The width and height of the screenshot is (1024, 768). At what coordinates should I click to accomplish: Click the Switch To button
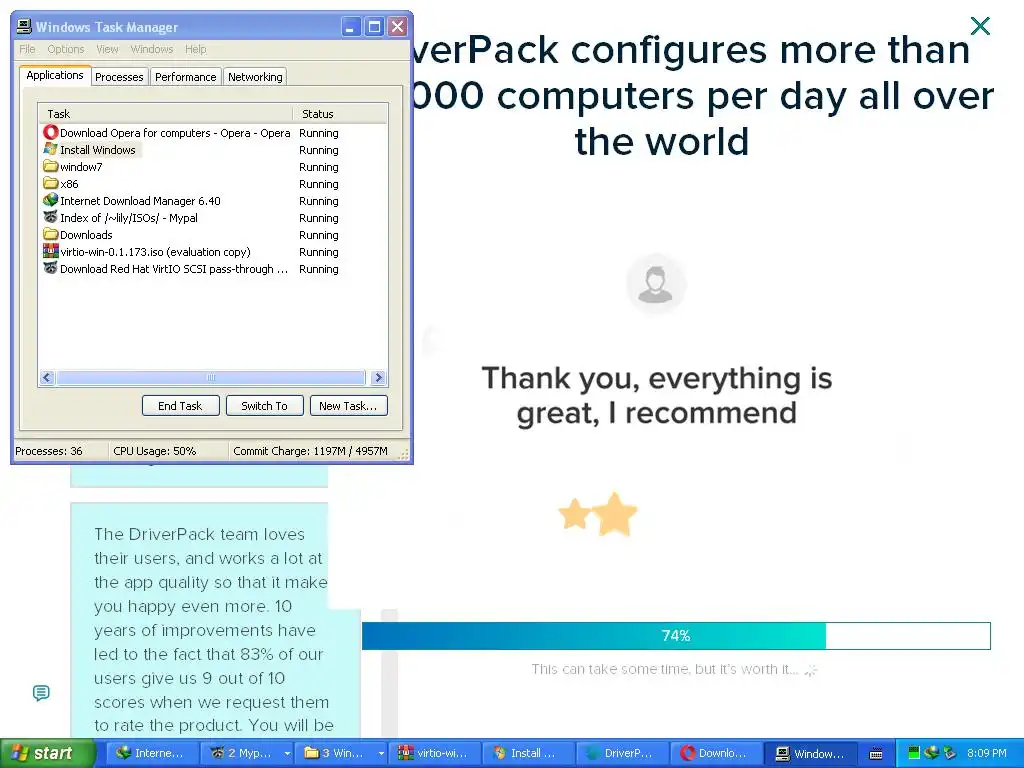point(264,406)
